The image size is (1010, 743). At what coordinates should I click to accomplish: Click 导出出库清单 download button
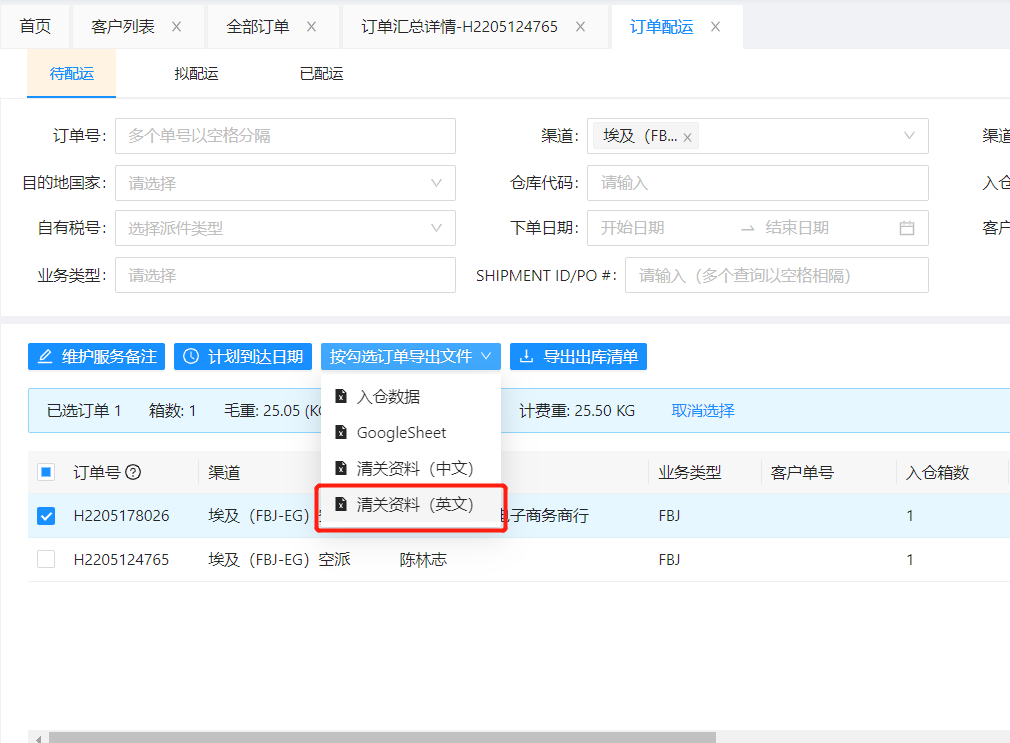[578, 357]
